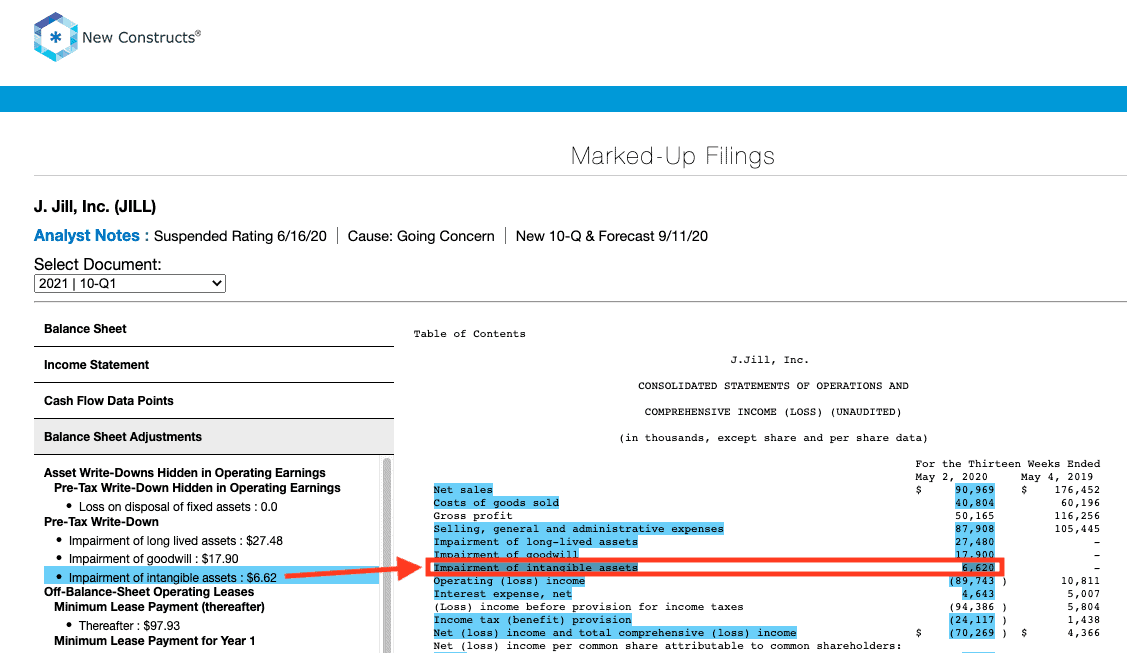Click the New Constructs brand name text
The image size is (1127, 653).
coord(142,37)
